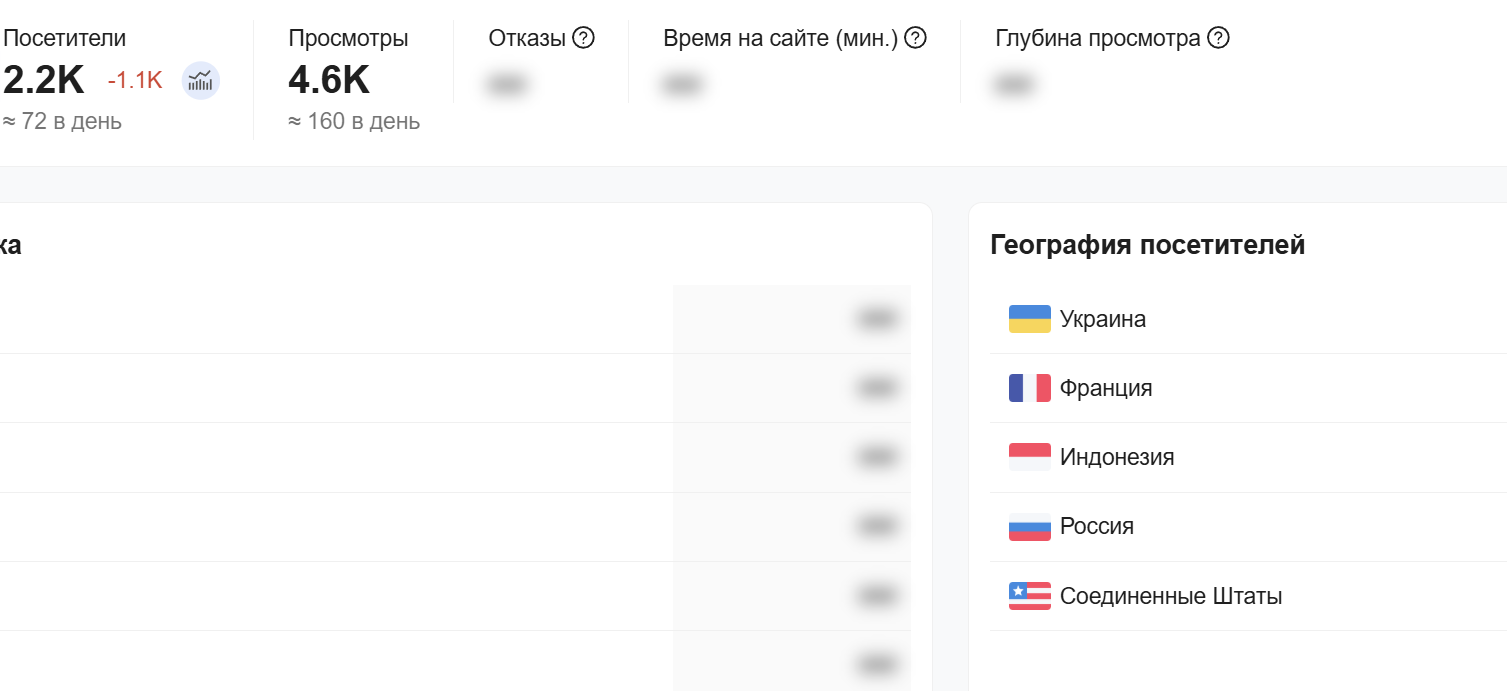
Task: Select the United States flag icon
Action: point(1029,595)
